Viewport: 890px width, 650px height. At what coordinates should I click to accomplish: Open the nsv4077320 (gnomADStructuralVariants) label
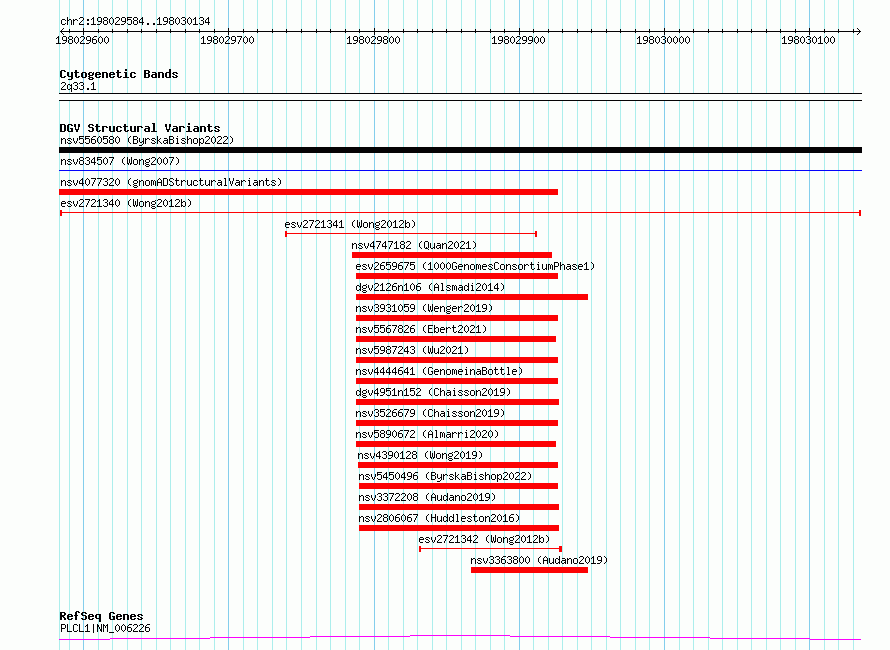coord(171,182)
